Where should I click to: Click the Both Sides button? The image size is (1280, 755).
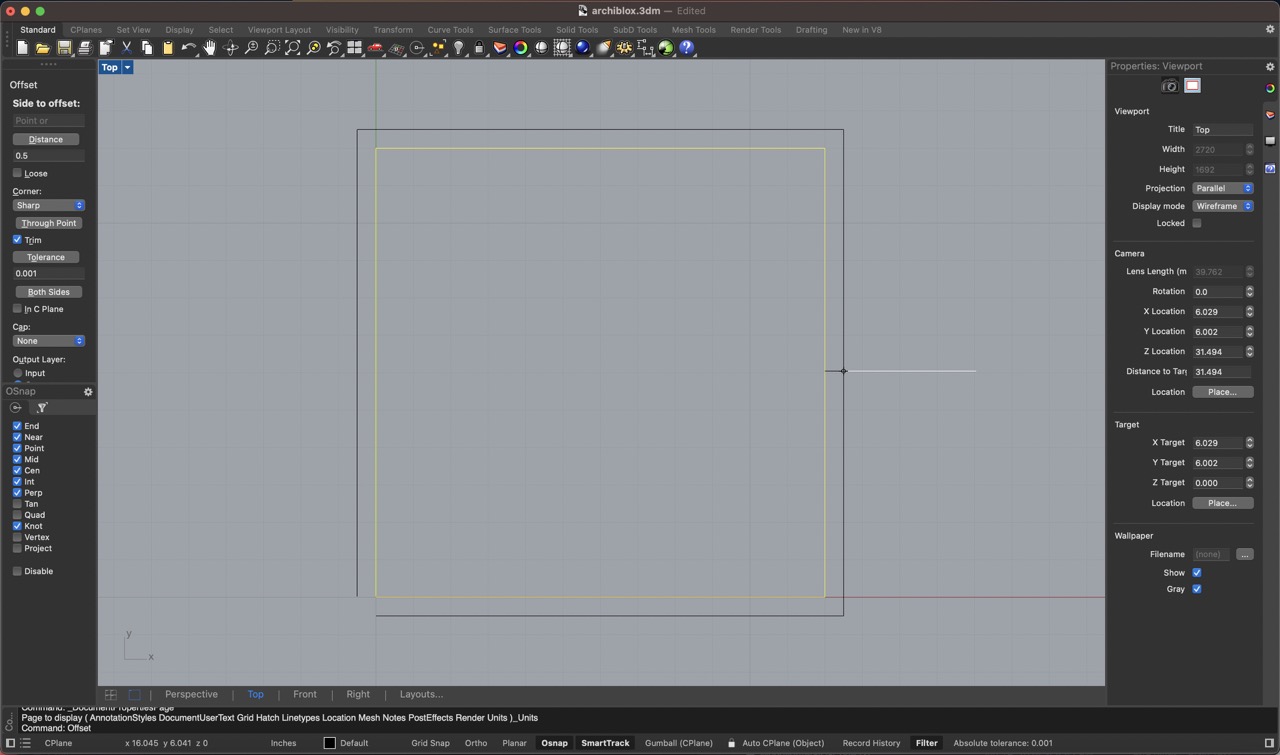pyautogui.click(x=49, y=292)
